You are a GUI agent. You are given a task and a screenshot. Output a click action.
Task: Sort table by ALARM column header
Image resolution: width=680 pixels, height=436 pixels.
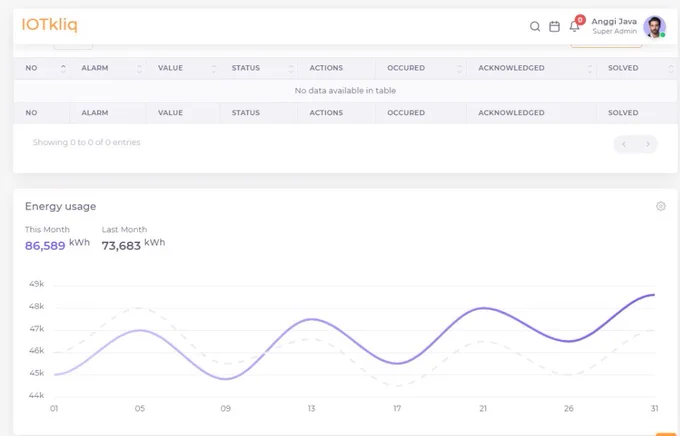108,68
